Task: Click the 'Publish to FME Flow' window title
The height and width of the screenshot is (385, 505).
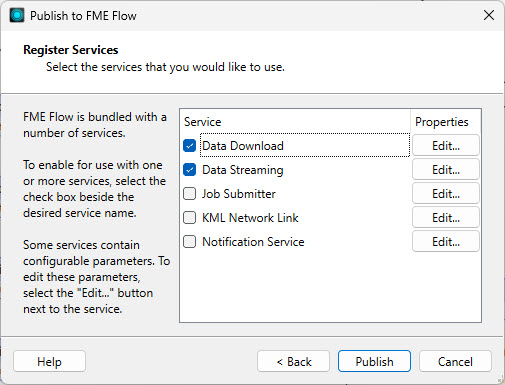Action: 83,16
